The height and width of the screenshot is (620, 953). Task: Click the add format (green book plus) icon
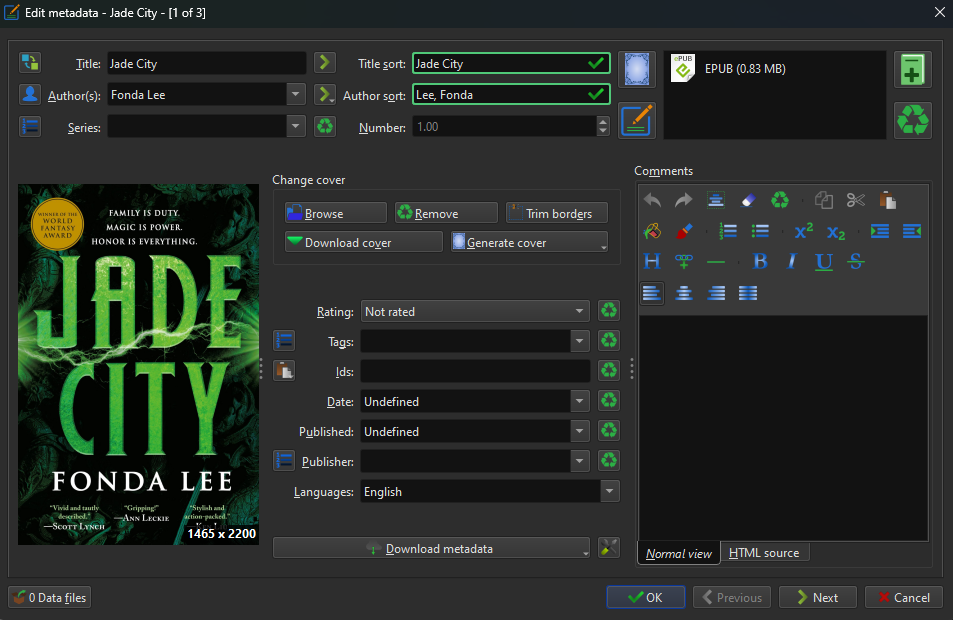912,70
